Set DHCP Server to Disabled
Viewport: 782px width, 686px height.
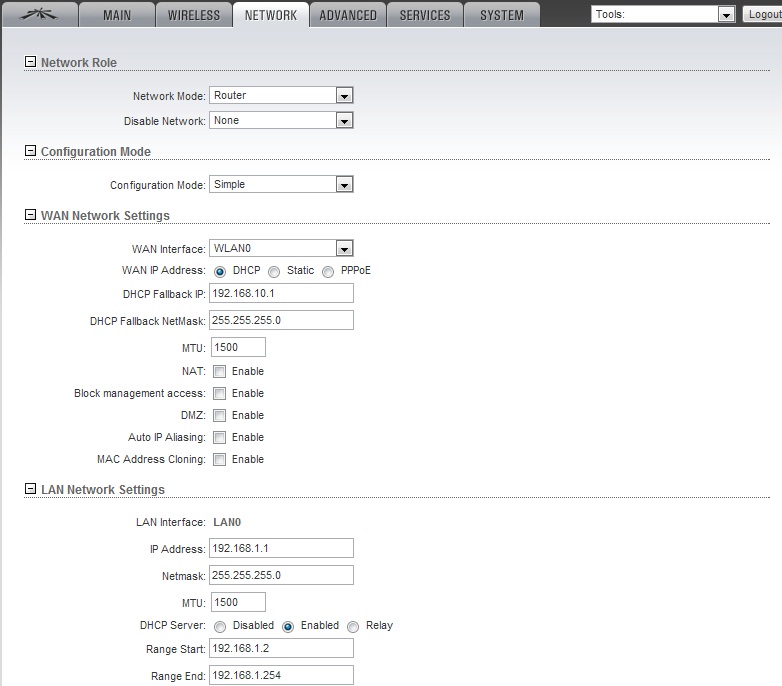[220, 626]
